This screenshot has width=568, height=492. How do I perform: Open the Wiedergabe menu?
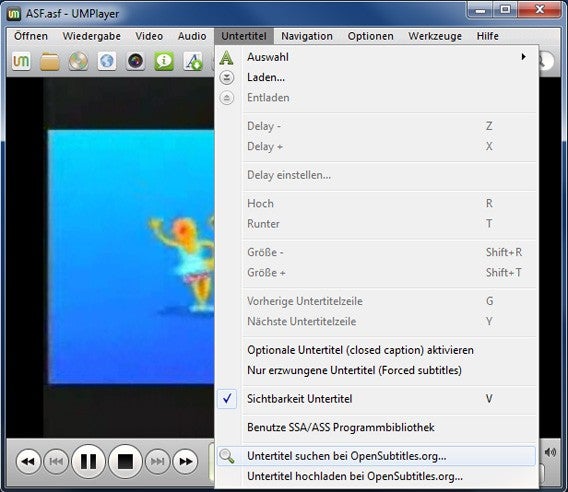92,36
